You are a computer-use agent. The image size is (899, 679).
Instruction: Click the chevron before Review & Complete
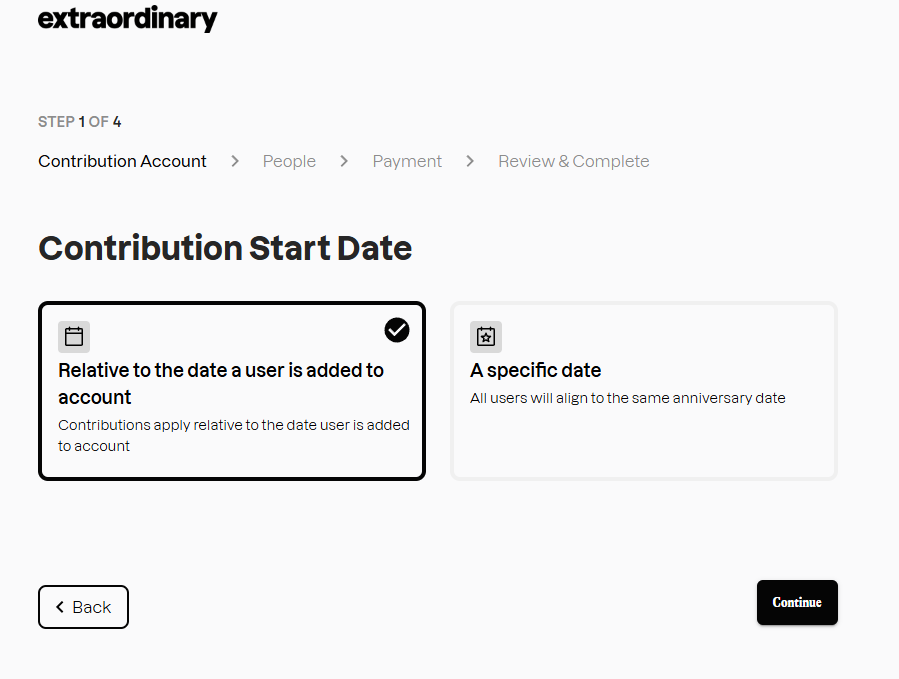(x=470, y=161)
